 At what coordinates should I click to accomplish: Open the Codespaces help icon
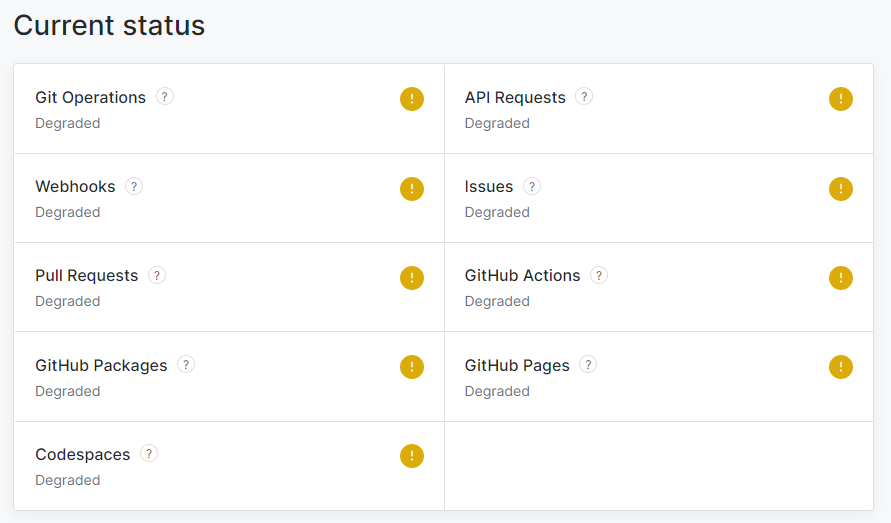(x=149, y=454)
